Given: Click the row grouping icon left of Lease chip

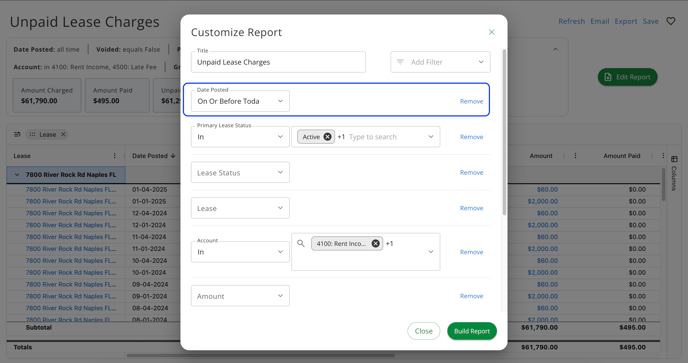Looking at the screenshot, I should (x=17, y=134).
